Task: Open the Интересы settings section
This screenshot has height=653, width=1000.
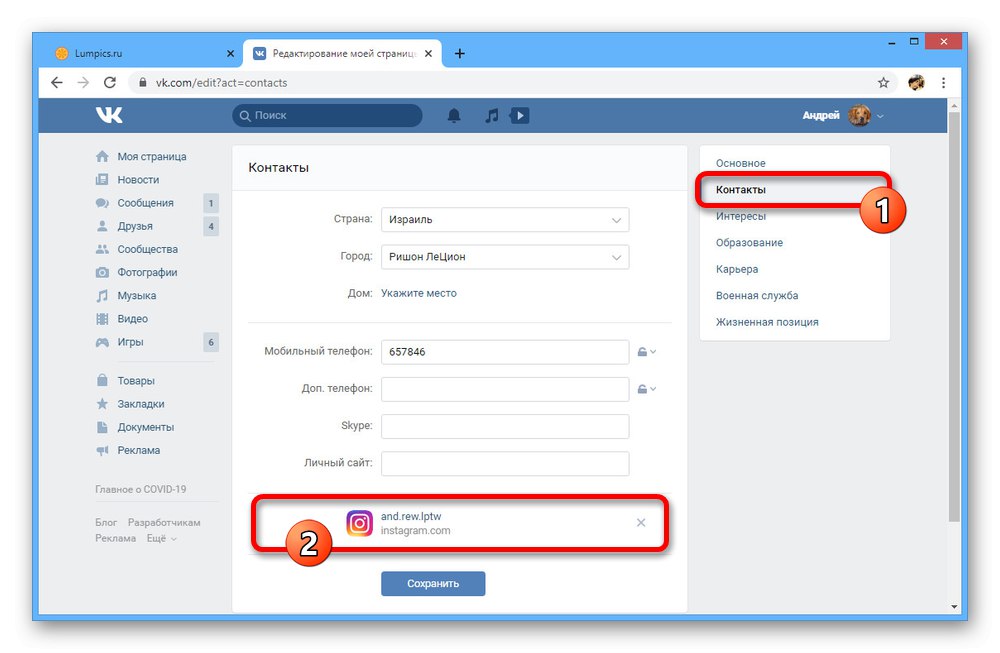Action: coord(740,216)
